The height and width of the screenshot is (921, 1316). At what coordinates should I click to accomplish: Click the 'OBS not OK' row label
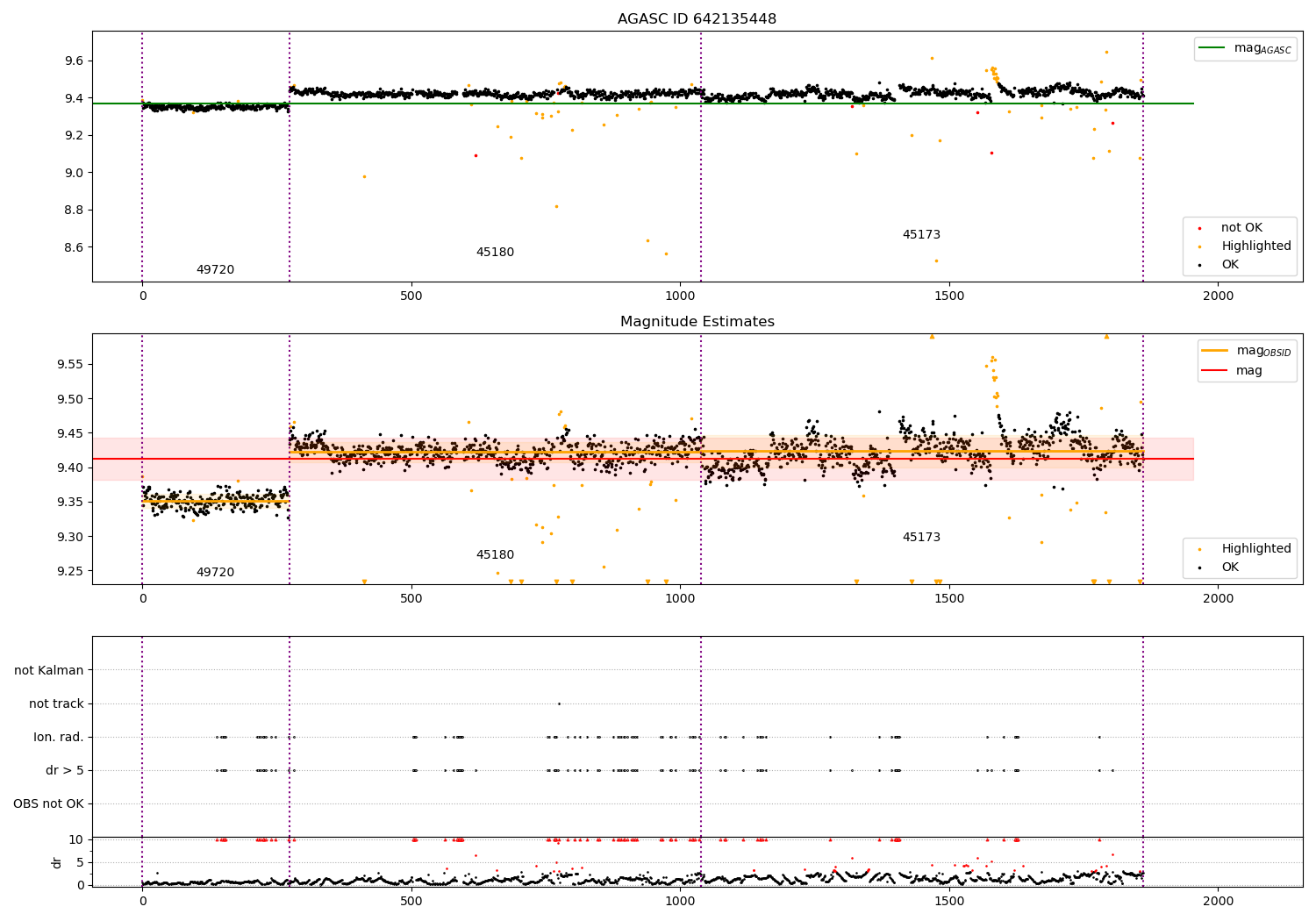[x=48, y=803]
